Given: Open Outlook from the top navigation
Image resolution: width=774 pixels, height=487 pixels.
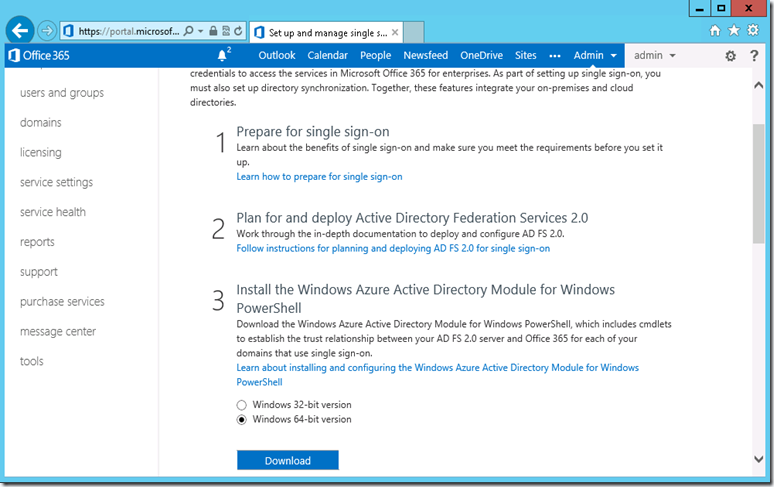Looking at the screenshot, I should click(277, 55).
